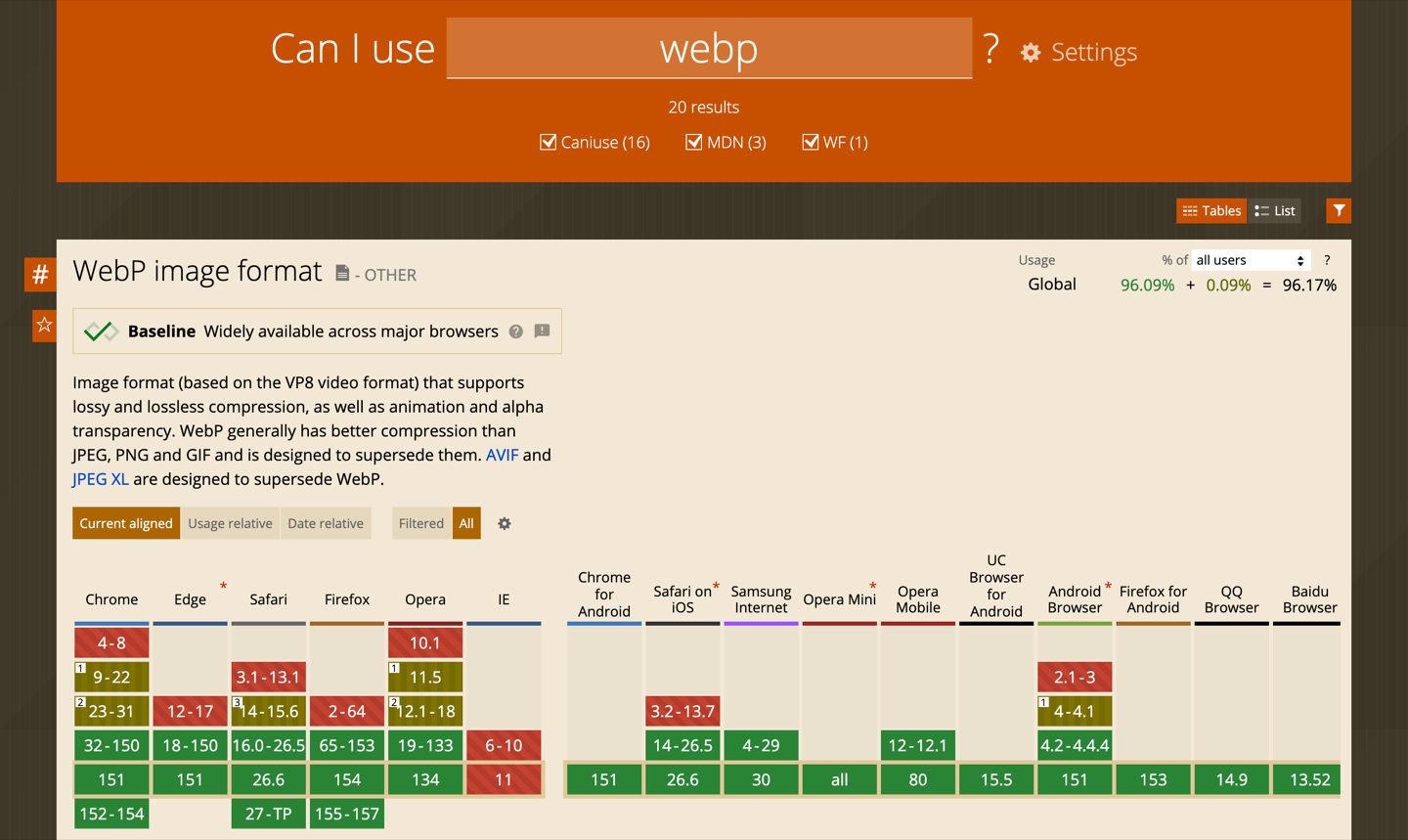1408x840 pixels.
Task: Click the Edge column header
Action: (x=190, y=599)
